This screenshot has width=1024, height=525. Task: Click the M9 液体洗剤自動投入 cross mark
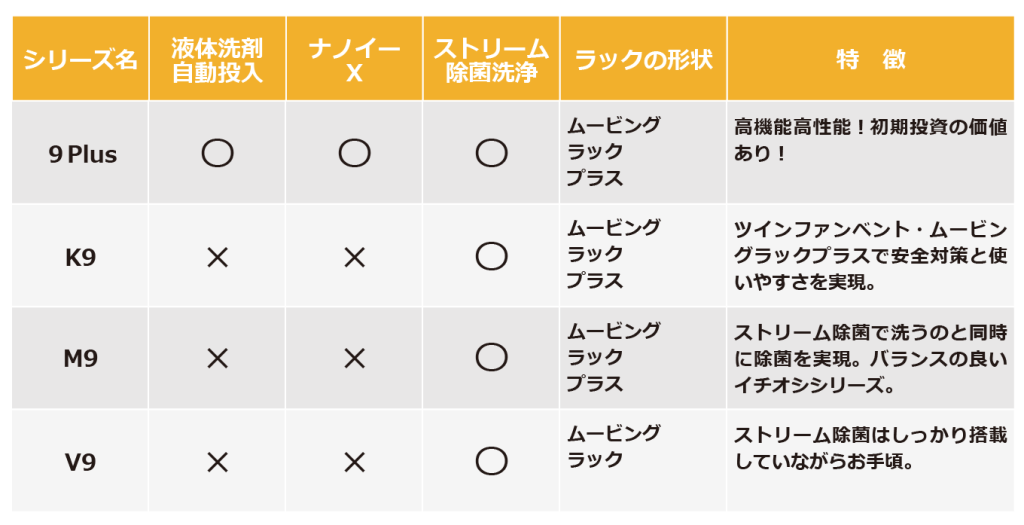(x=217, y=358)
